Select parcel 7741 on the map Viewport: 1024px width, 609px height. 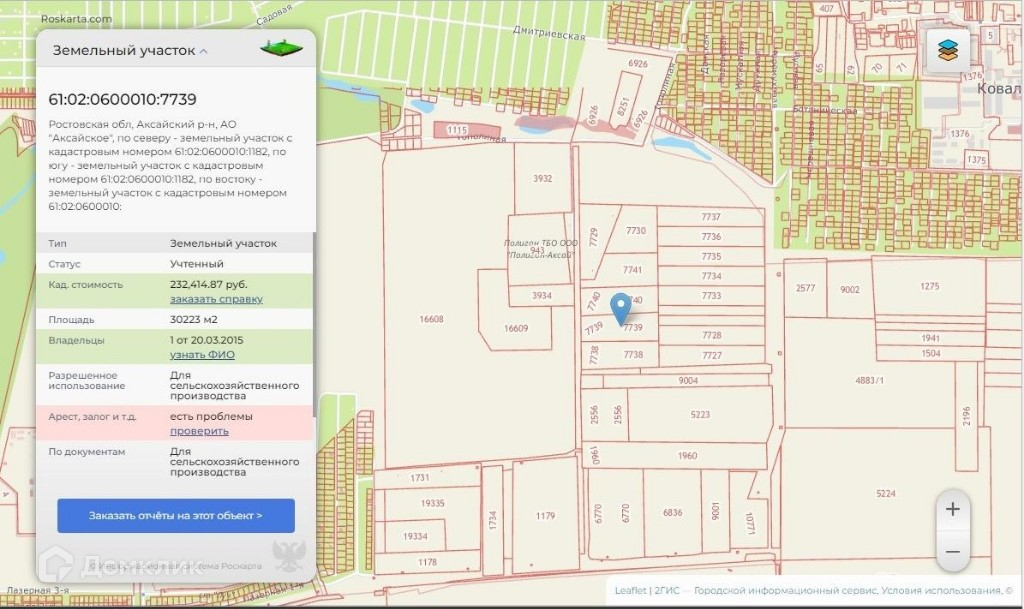(x=632, y=270)
